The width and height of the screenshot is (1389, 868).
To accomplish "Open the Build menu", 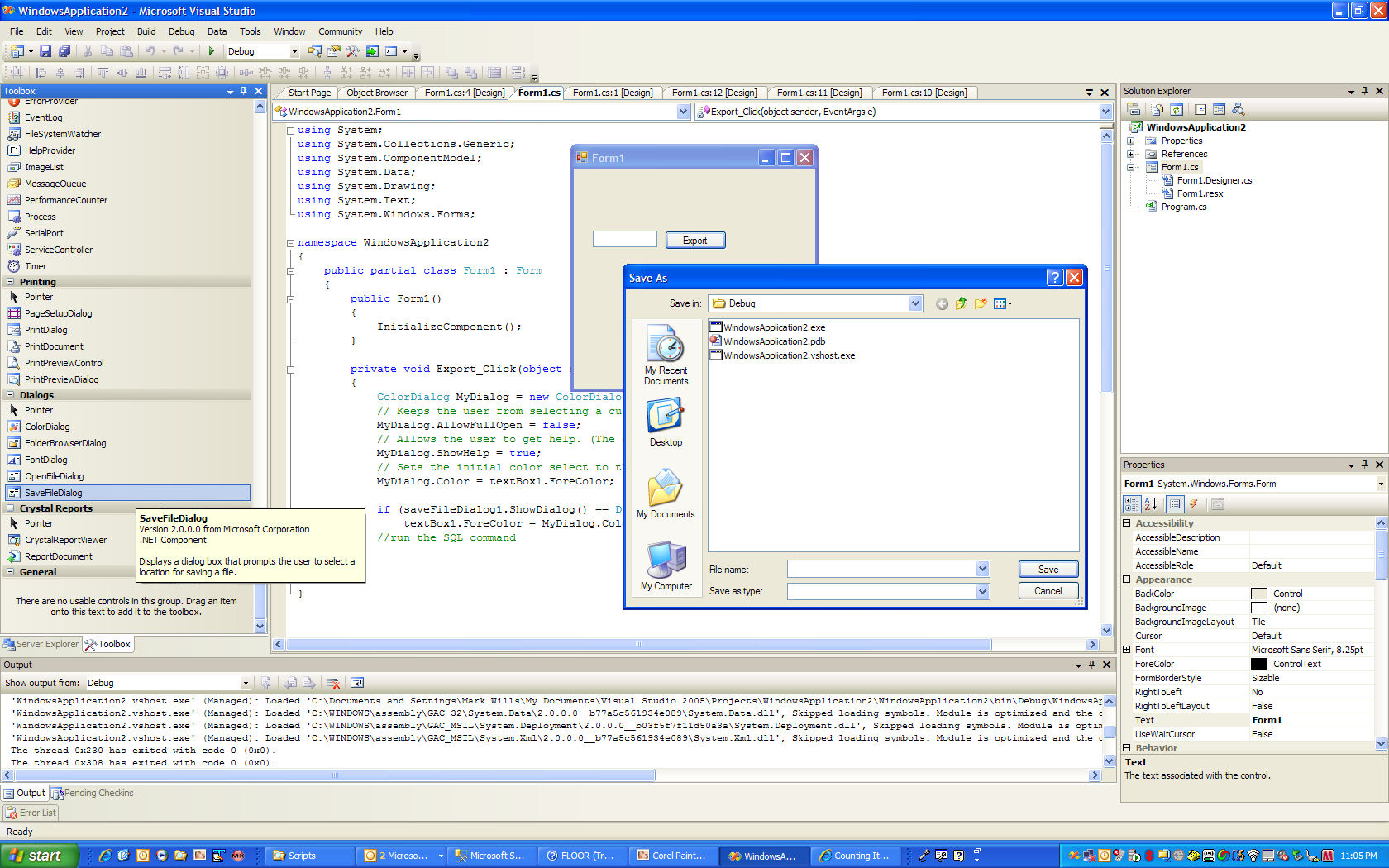I will pyautogui.click(x=146, y=31).
